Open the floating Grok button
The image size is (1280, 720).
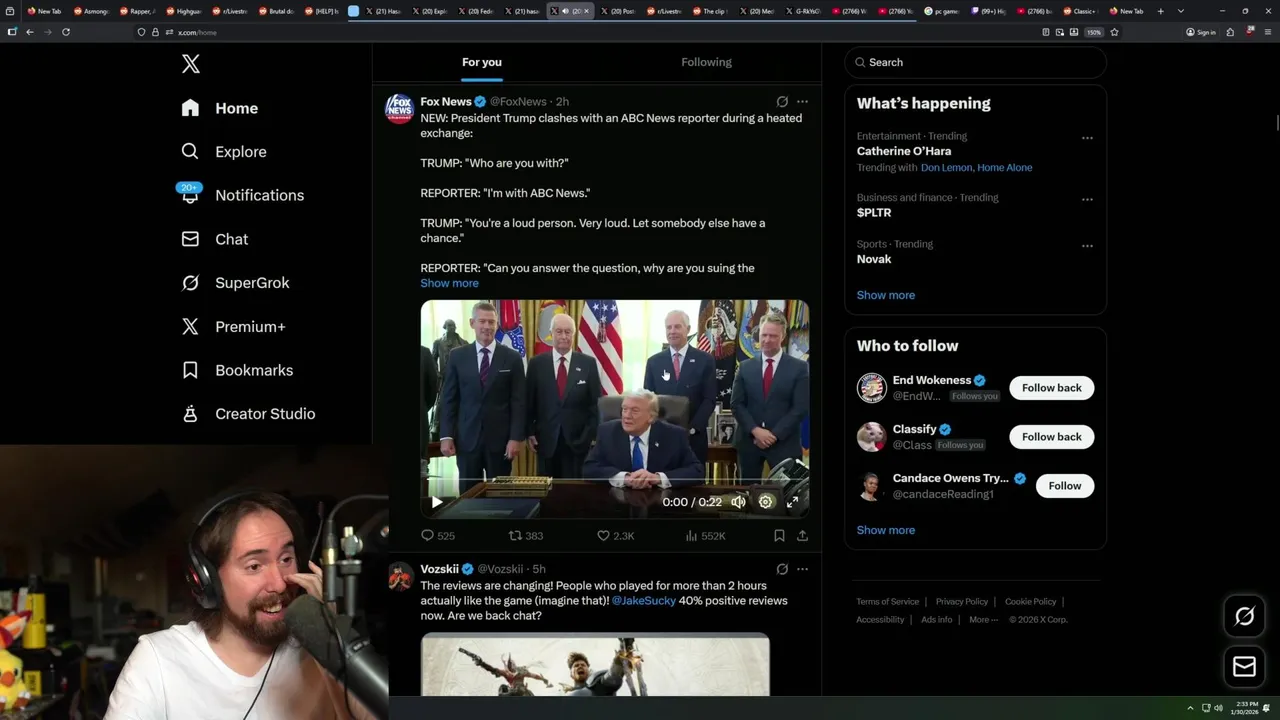click(1244, 617)
